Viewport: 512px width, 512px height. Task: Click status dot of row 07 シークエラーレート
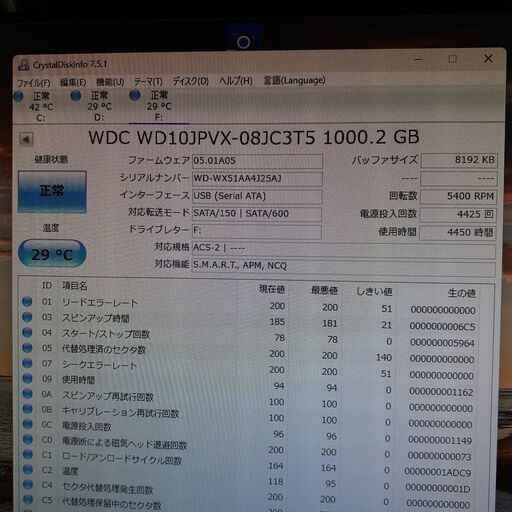point(27,363)
